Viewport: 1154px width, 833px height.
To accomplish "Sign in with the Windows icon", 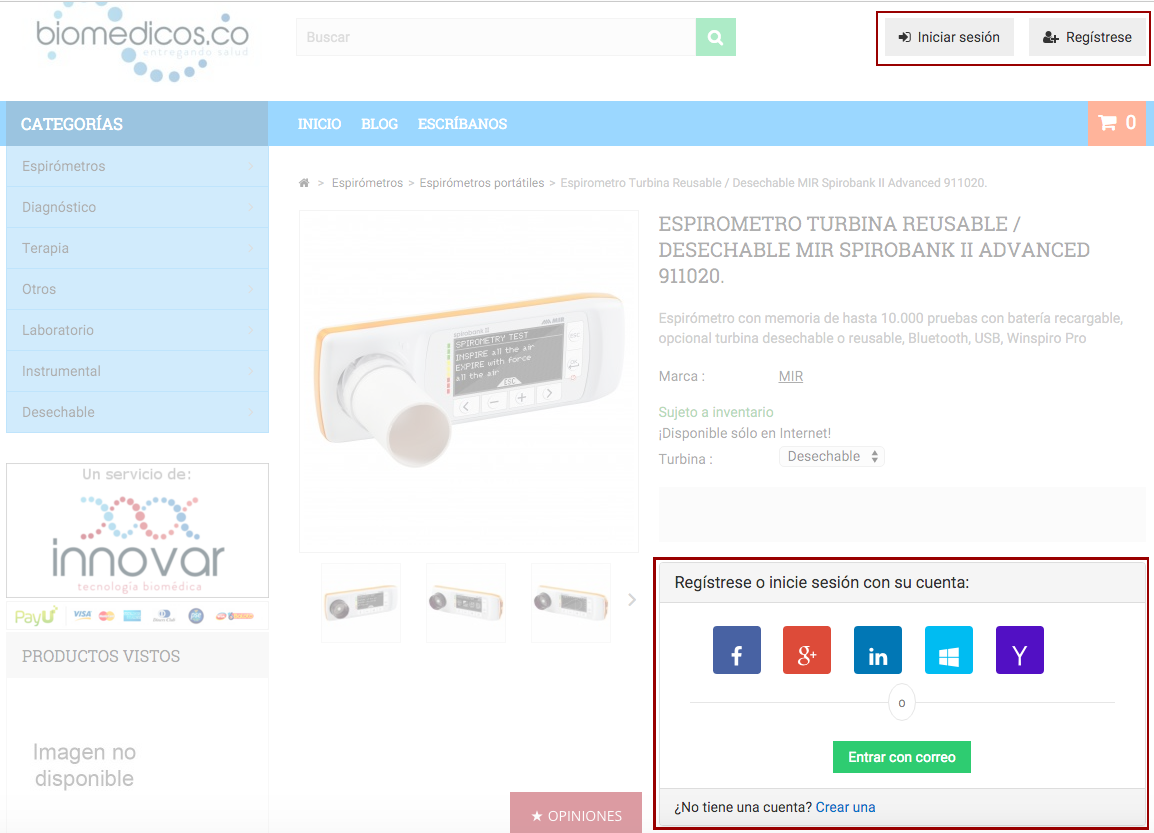I will (949, 650).
